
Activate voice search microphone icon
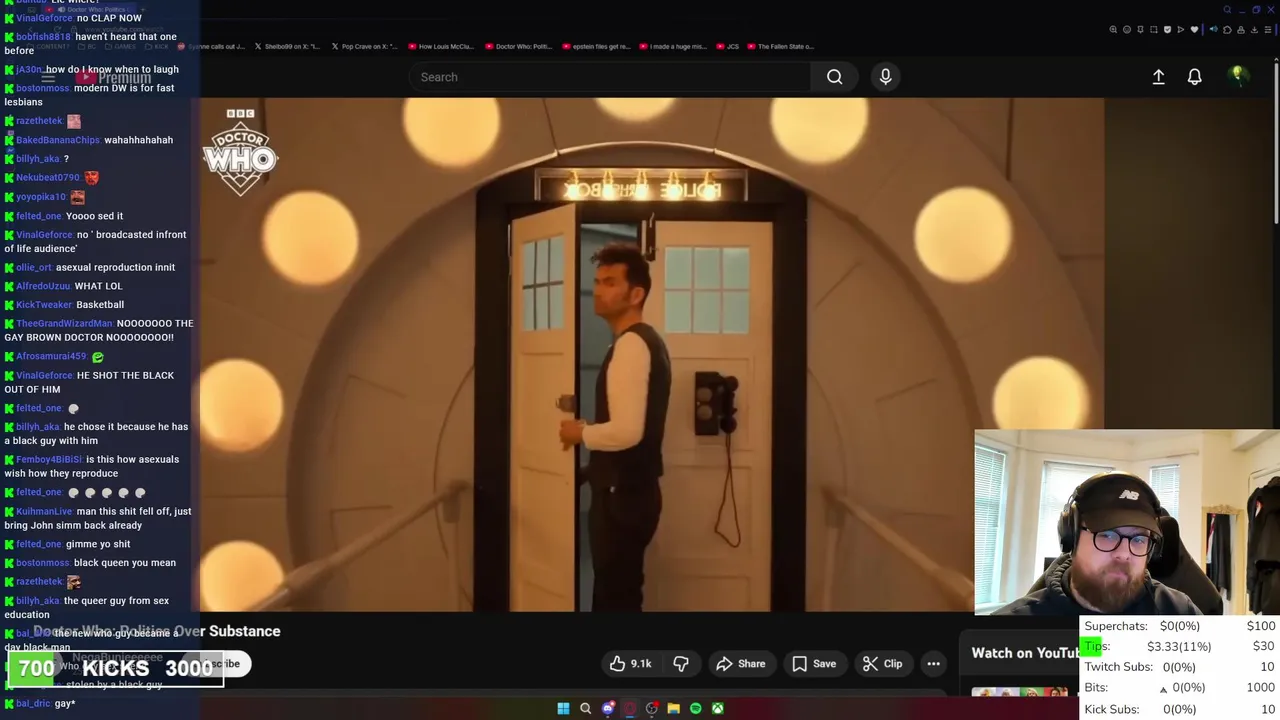[885, 77]
